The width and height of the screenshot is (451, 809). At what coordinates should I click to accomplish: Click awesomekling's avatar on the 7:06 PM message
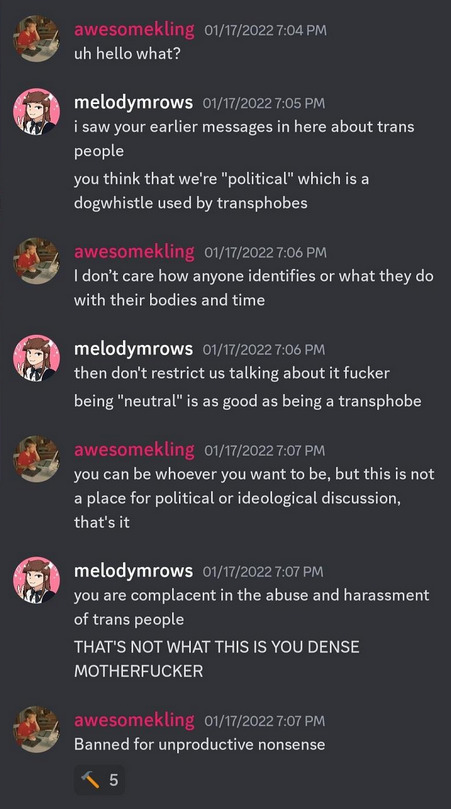coord(36,261)
